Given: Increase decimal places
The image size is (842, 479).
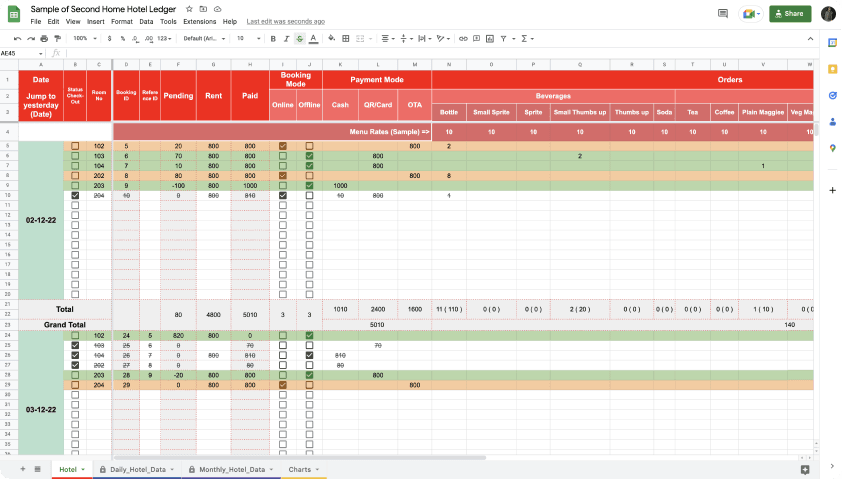Looking at the screenshot, I should (x=149, y=39).
